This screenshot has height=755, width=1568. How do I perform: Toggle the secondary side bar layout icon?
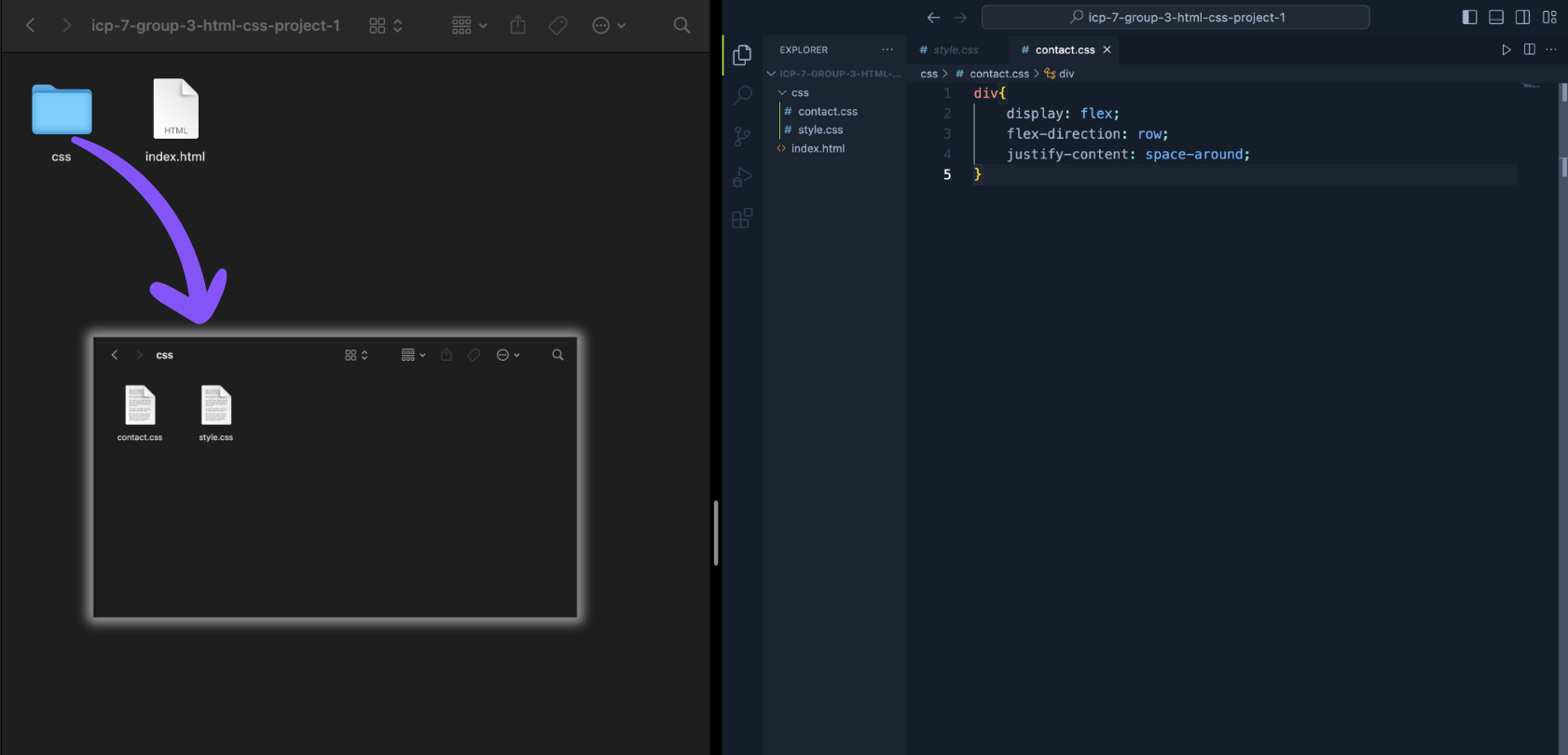tap(1522, 17)
